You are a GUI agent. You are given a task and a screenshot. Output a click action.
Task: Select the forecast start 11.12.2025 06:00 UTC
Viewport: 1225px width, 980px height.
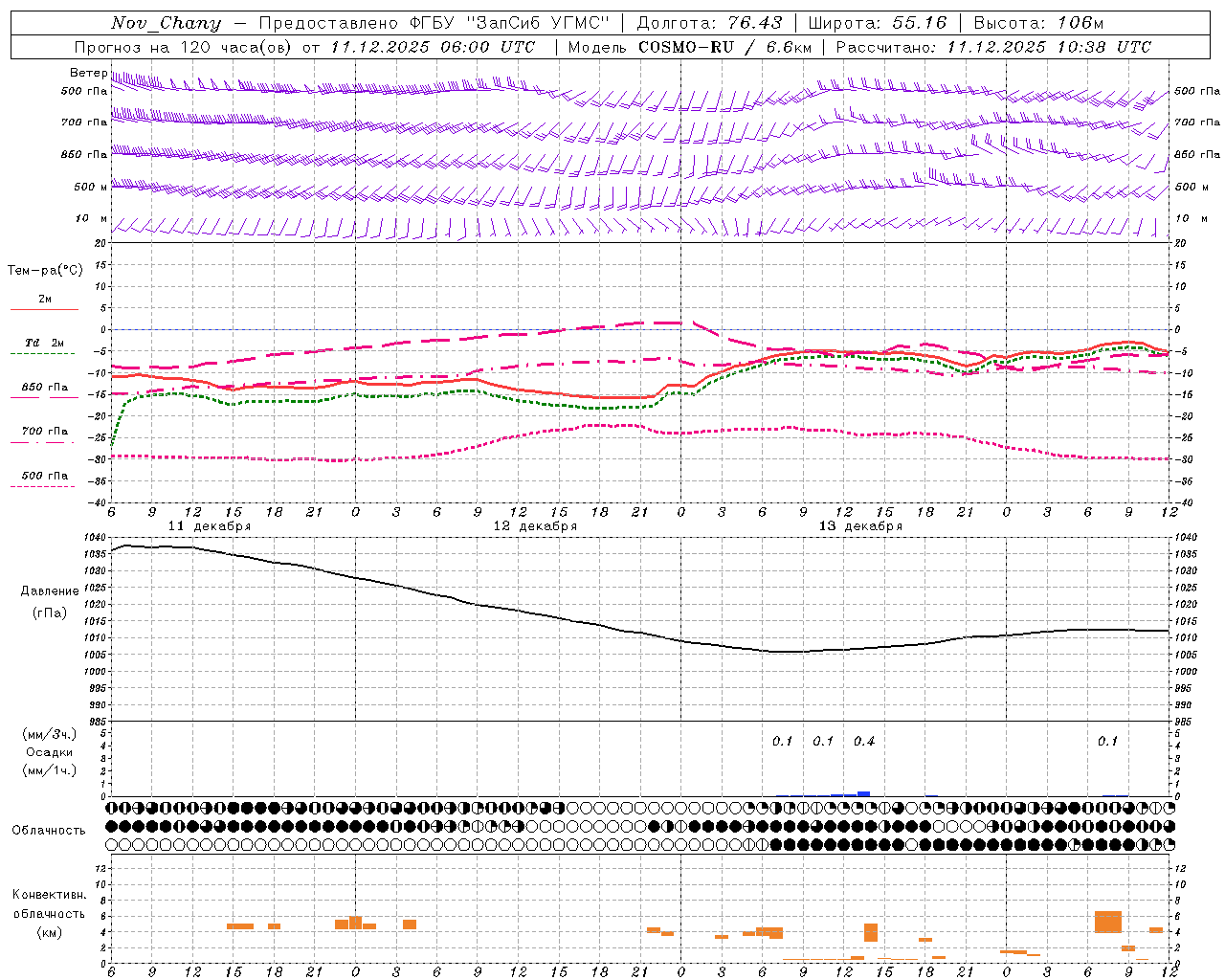coord(433,47)
